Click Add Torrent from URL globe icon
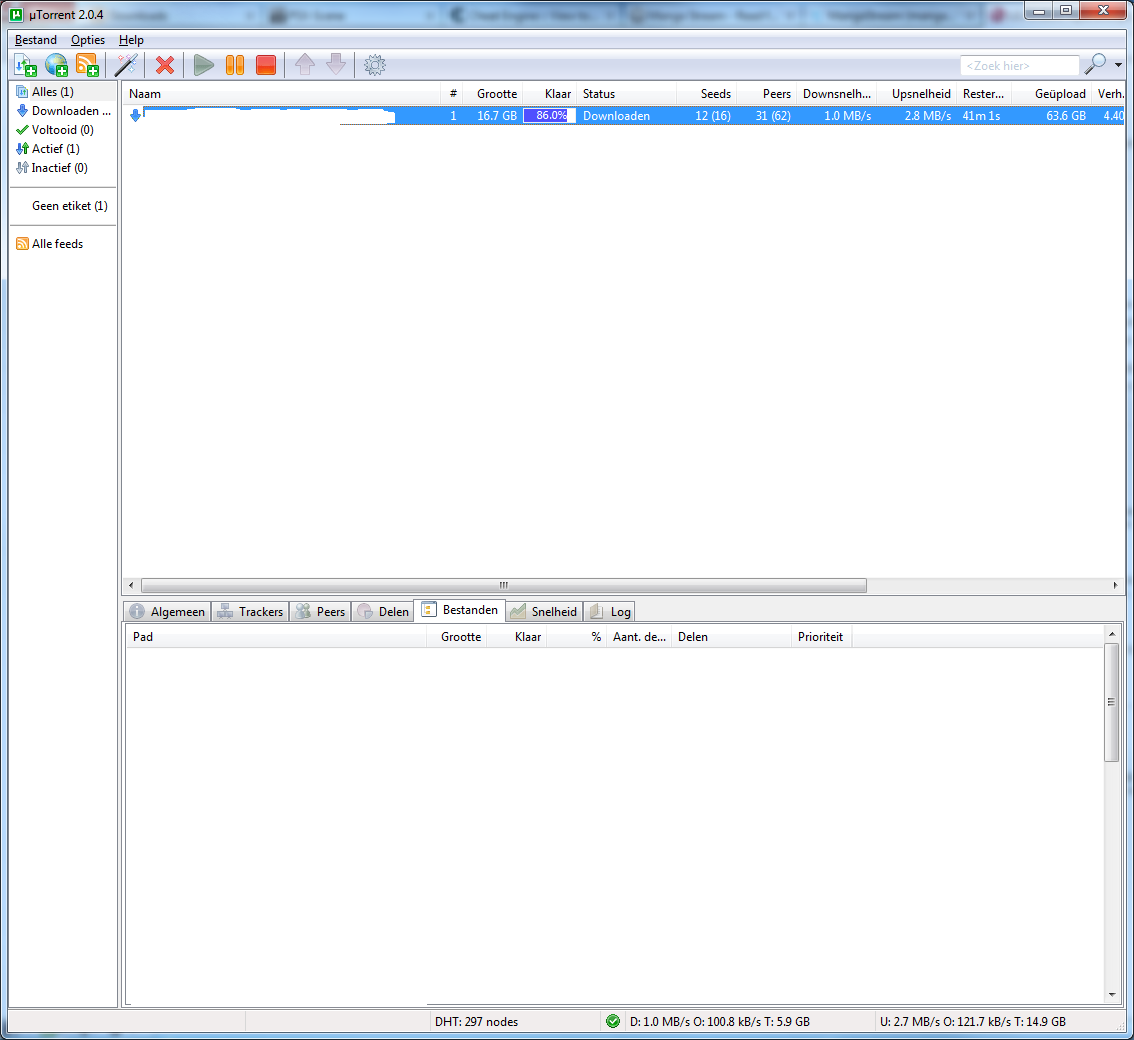 [57, 65]
